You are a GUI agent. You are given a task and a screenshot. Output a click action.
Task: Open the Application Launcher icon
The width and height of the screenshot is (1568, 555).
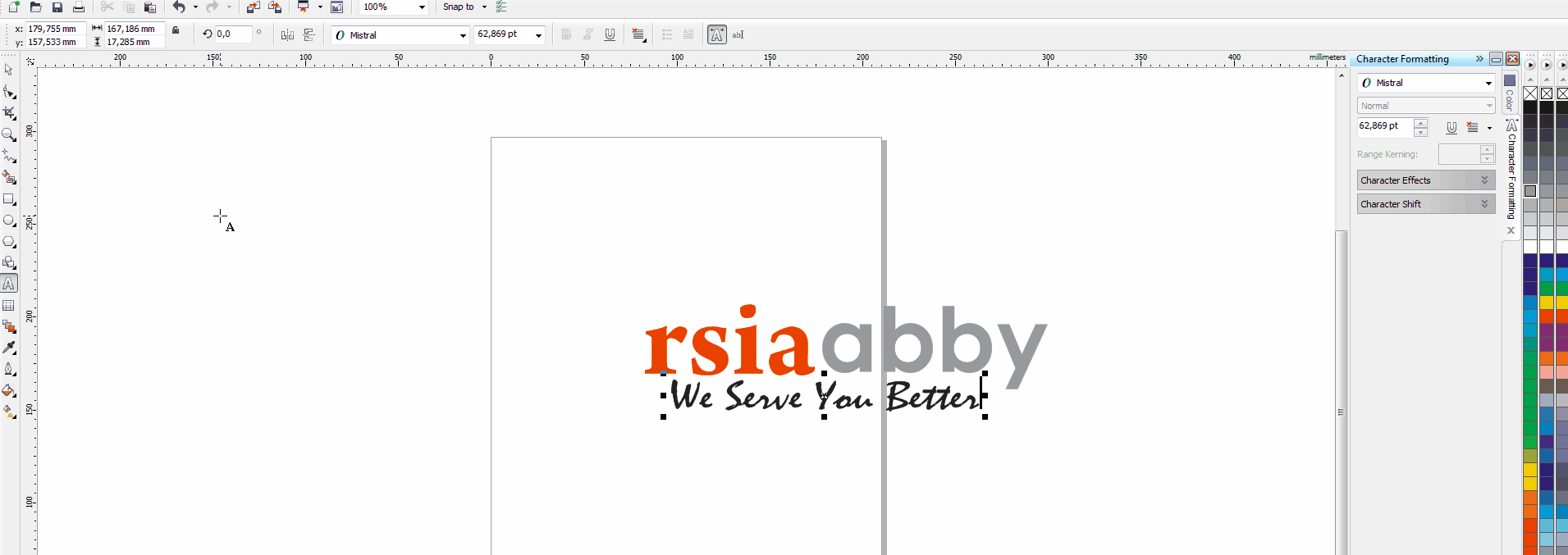pyautogui.click(x=304, y=7)
